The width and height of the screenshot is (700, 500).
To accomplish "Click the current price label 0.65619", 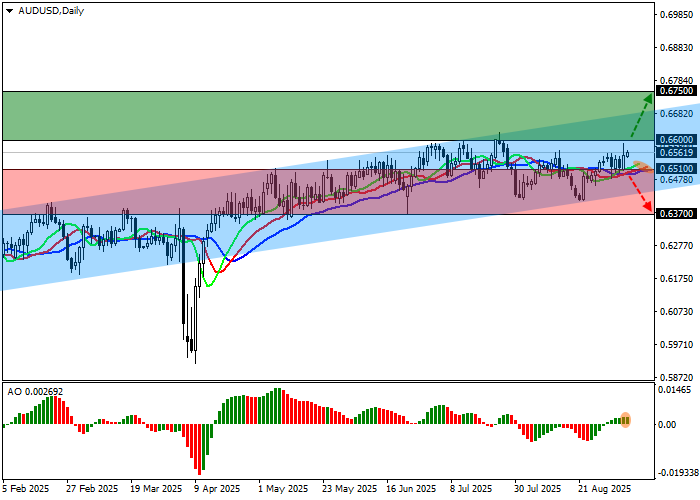I will coord(676,153).
